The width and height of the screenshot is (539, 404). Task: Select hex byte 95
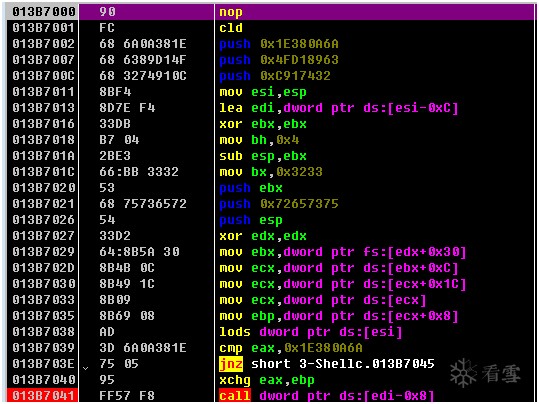pos(107,380)
